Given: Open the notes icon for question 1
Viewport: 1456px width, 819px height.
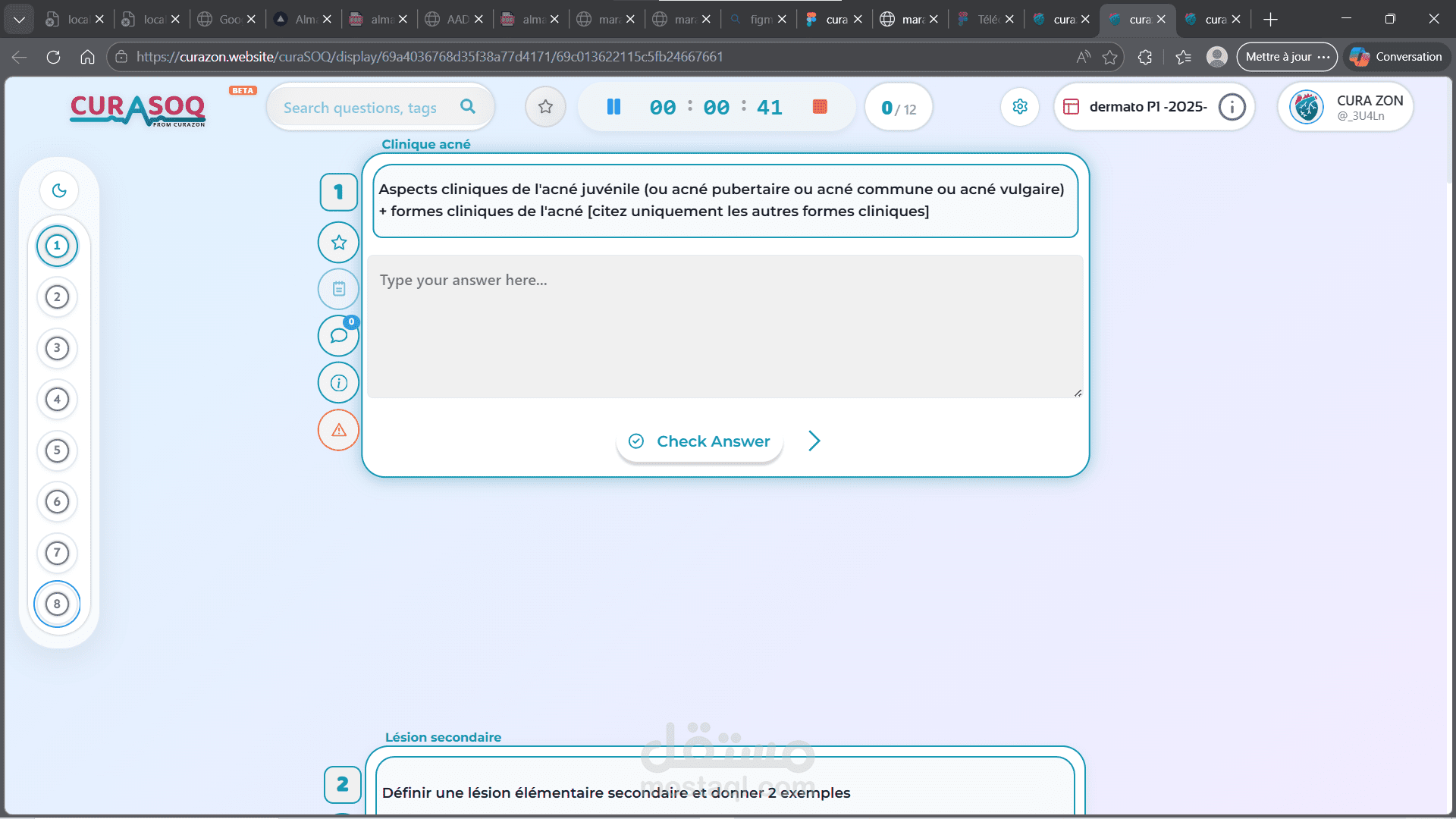Looking at the screenshot, I should coord(338,289).
